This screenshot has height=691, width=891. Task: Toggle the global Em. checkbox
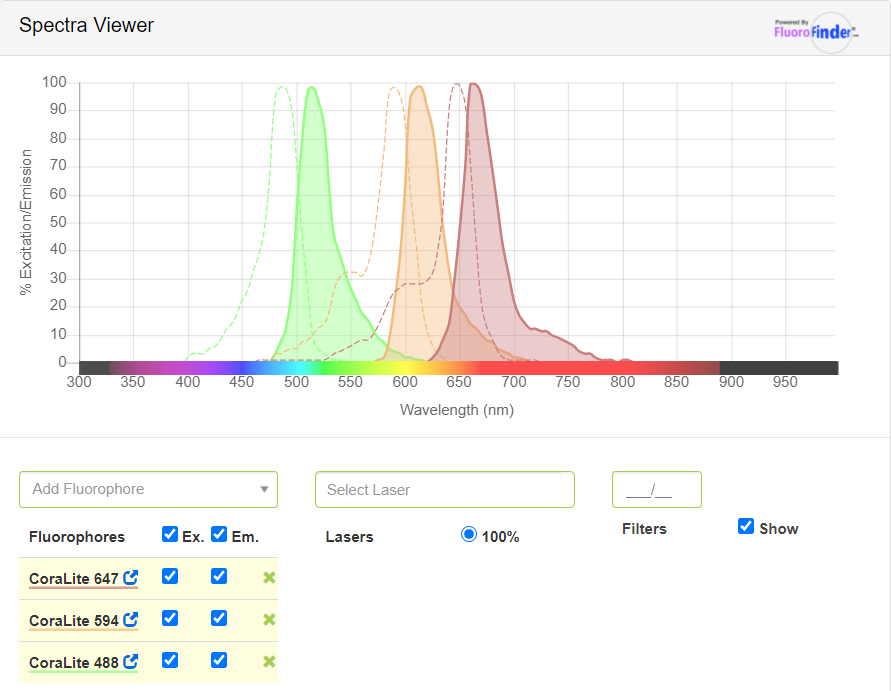click(x=219, y=535)
